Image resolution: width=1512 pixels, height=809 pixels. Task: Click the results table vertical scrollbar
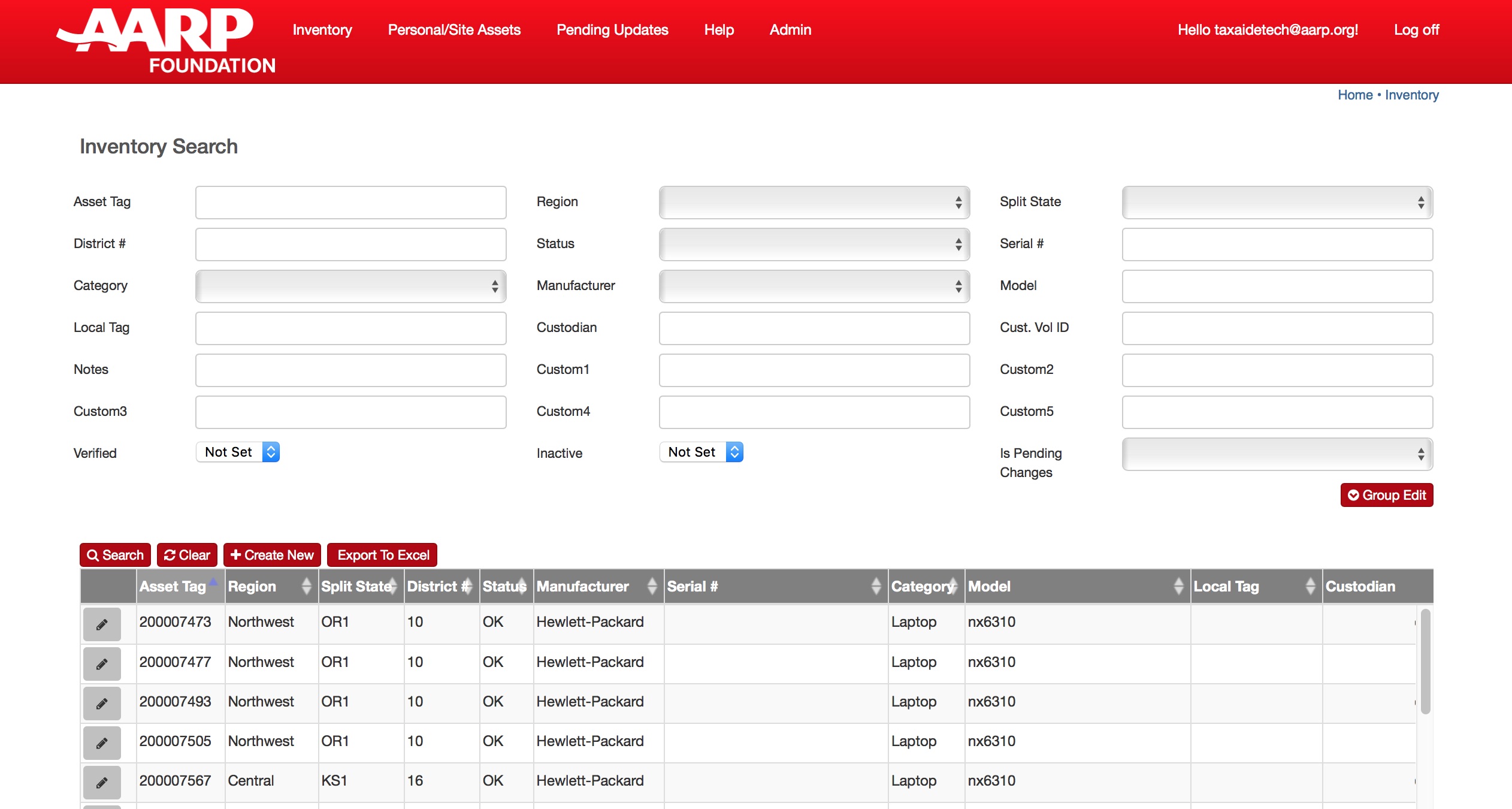pyautogui.click(x=1425, y=662)
